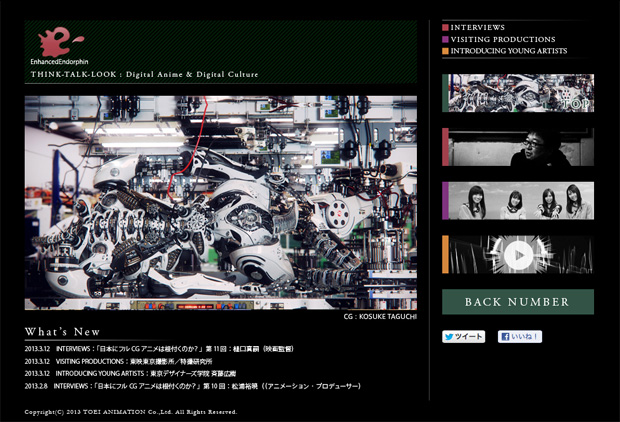Go to INTRODUCING YOUNG ARTISTS section

click(x=509, y=51)
